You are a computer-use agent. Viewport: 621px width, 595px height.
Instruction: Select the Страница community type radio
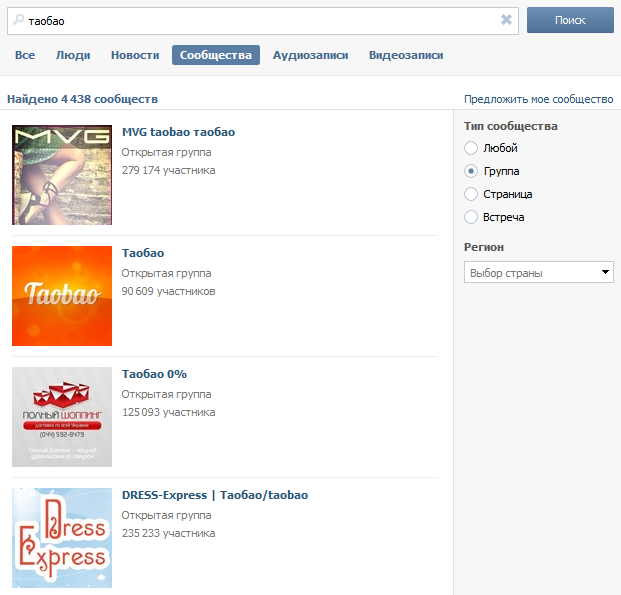(x=471, y=194)
